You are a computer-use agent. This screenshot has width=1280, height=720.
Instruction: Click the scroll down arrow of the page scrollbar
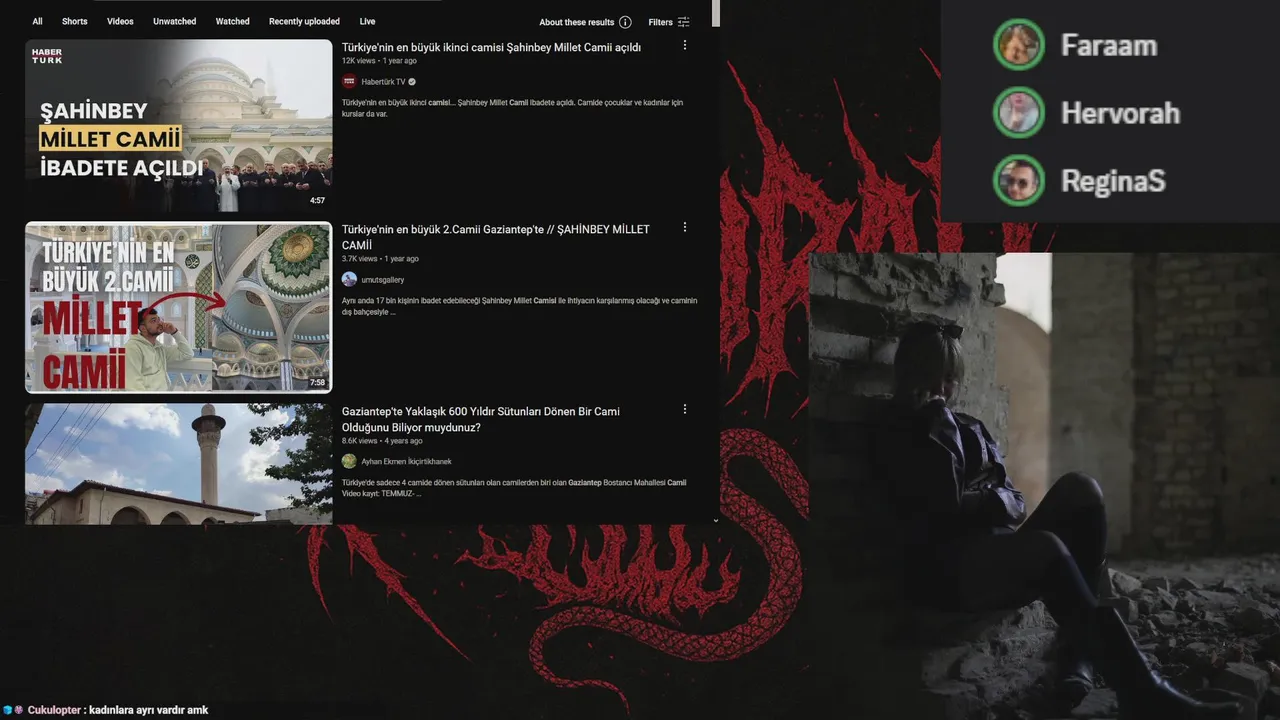pos(716,520)
